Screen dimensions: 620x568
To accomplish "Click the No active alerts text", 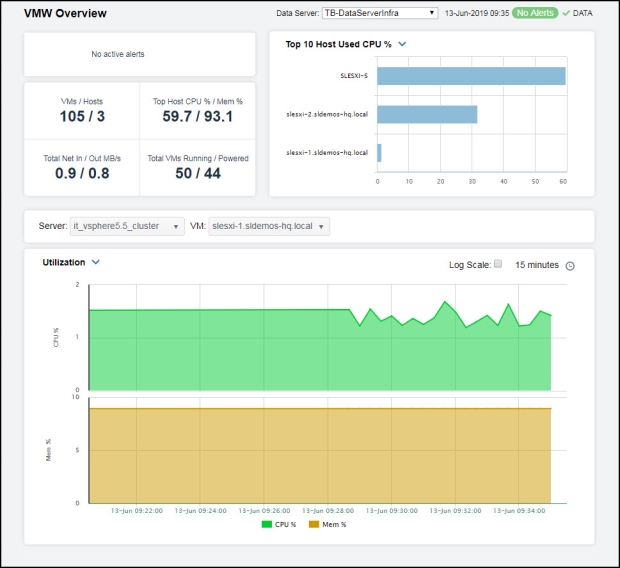I will [118, 54].
